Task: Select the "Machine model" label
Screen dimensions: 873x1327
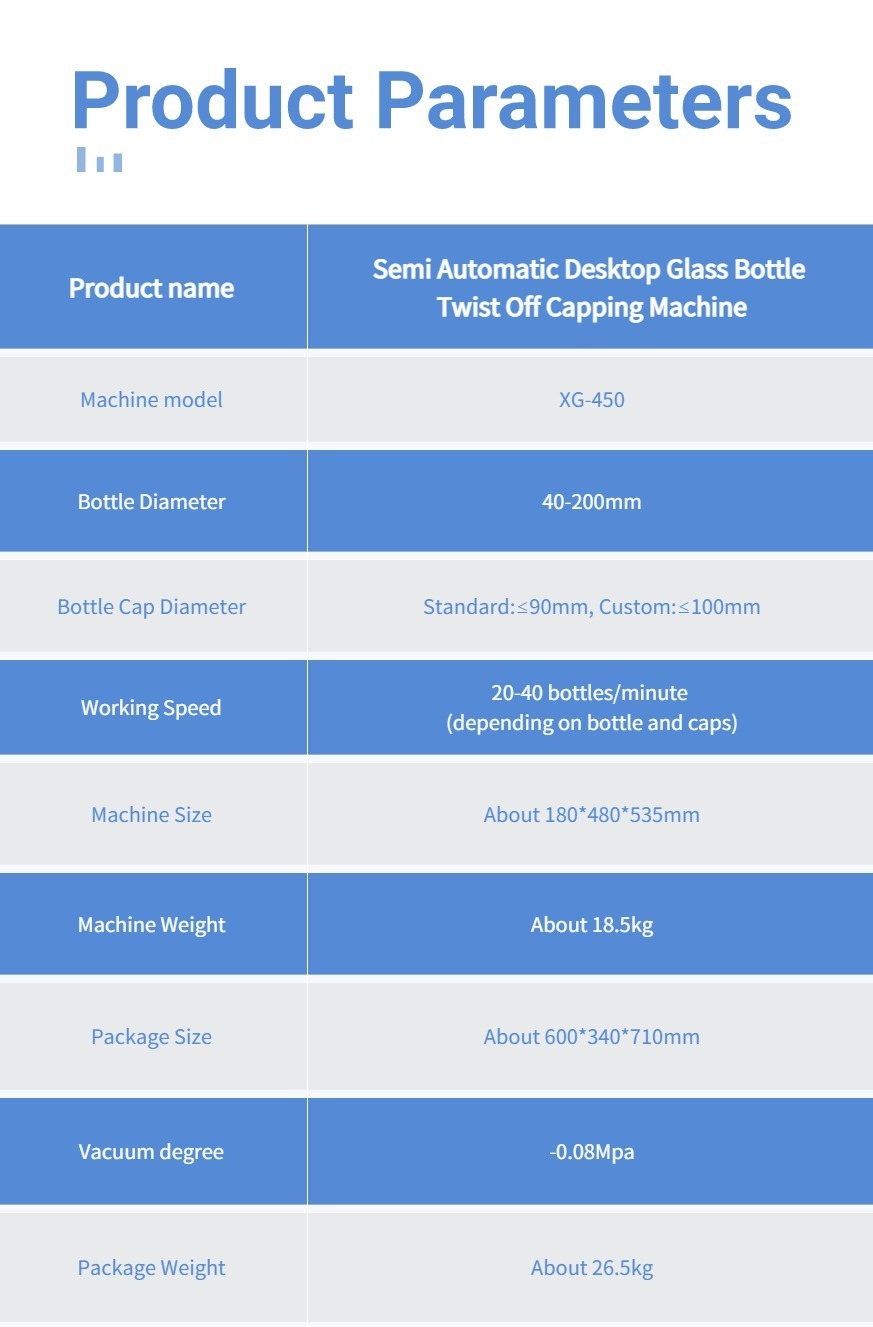Action: [x=152, y=400]
